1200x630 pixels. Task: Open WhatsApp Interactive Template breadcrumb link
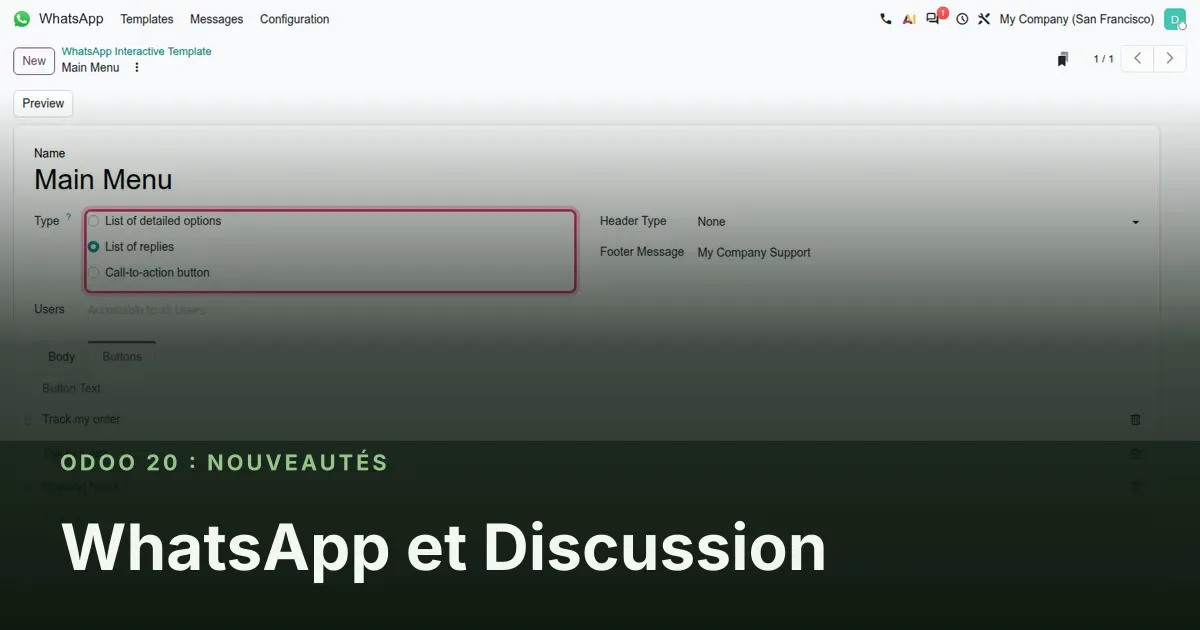click(136, 51)
